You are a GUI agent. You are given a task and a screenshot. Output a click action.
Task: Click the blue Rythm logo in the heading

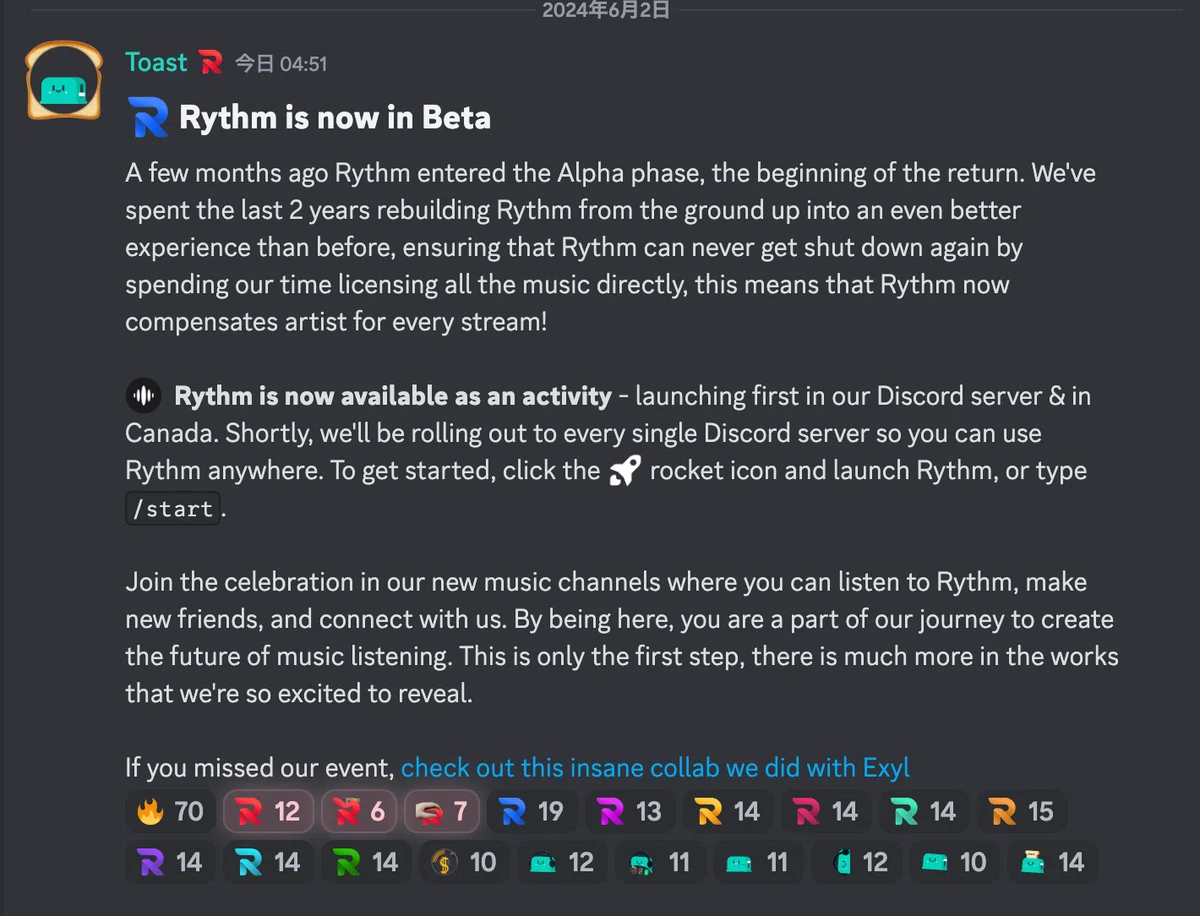click(148, 118)
